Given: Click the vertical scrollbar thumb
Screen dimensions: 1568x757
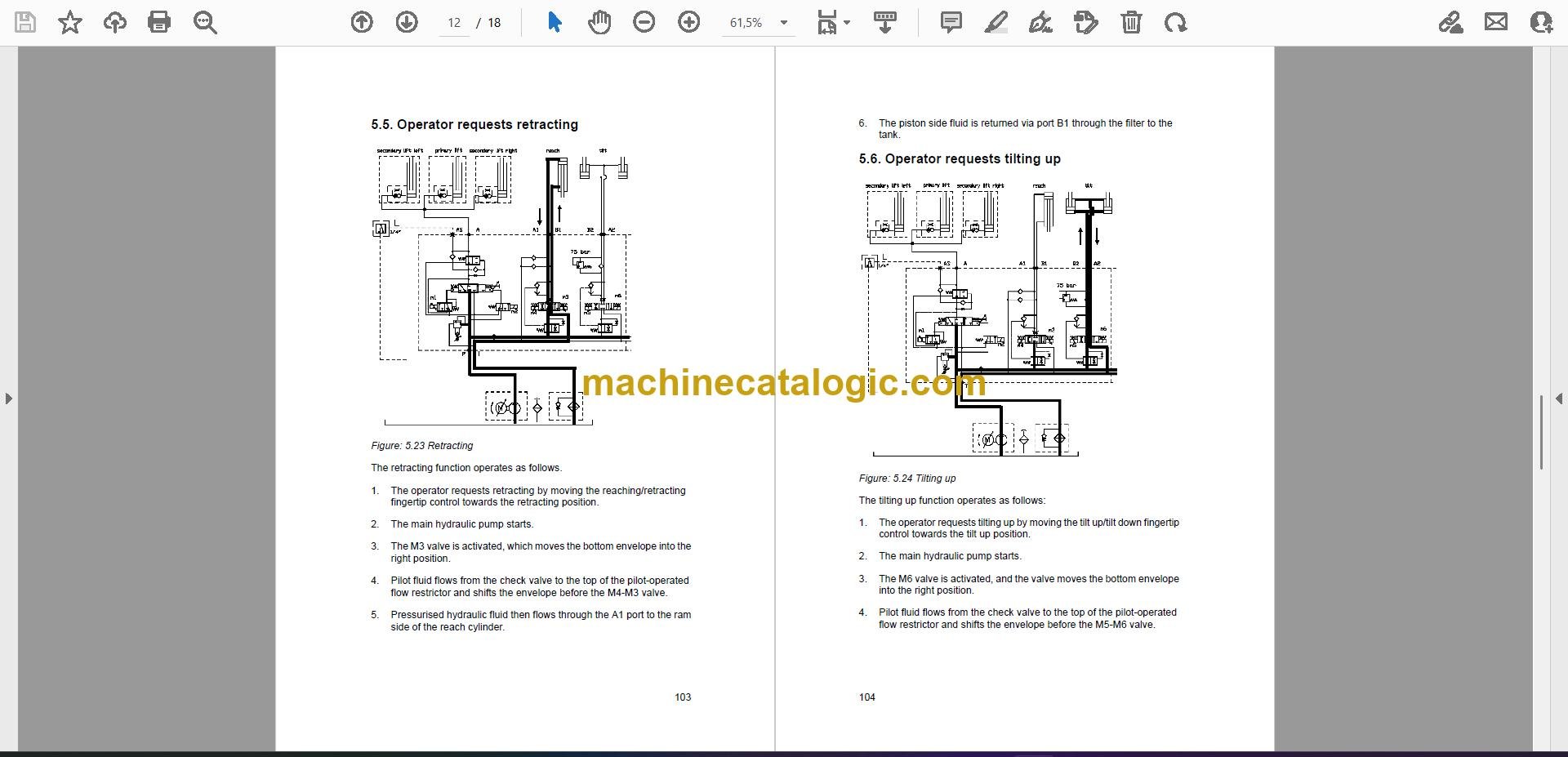Looking at the screenshot, I should point(1541,431).
